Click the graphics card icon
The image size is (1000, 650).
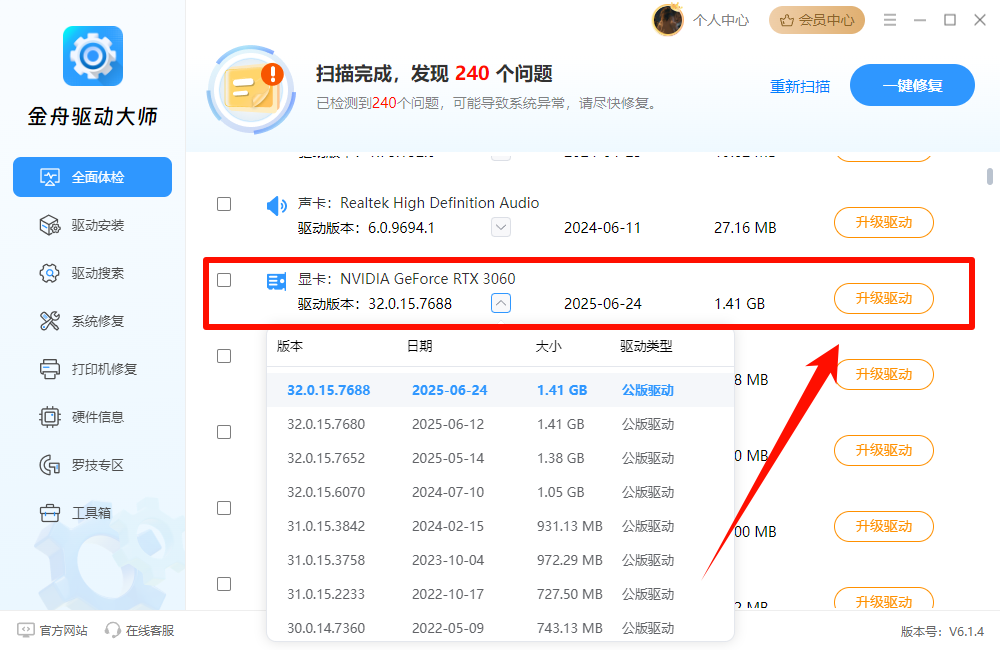click(276, 281)
